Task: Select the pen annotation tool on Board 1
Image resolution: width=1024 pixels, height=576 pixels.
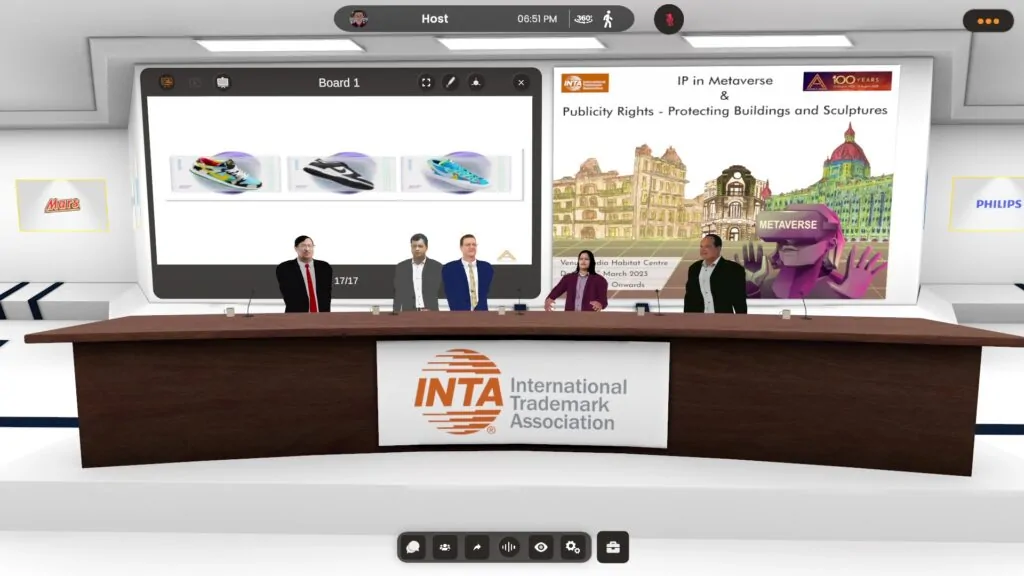Action: click(x=451, y=82)
